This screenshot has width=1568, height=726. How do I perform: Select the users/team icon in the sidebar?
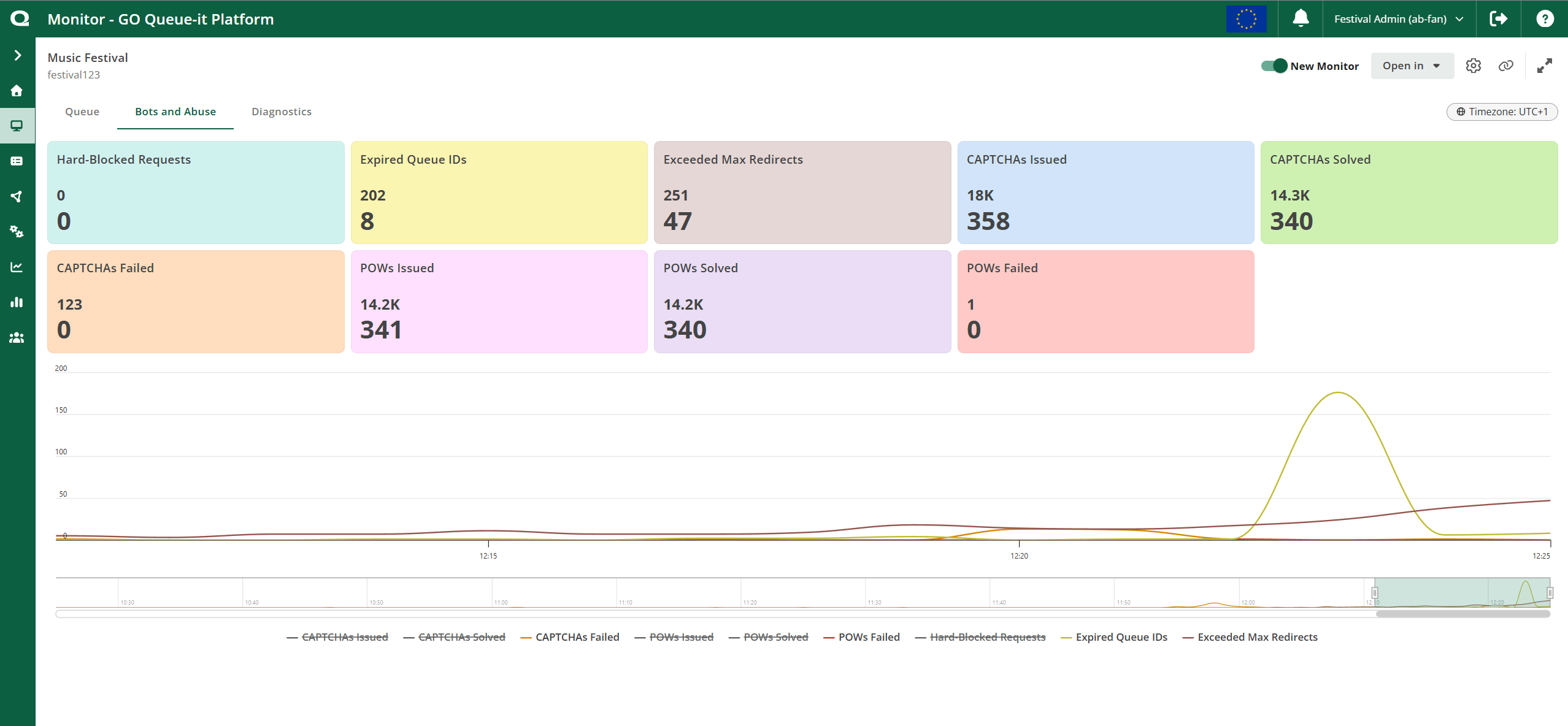[x=17, y=337]
